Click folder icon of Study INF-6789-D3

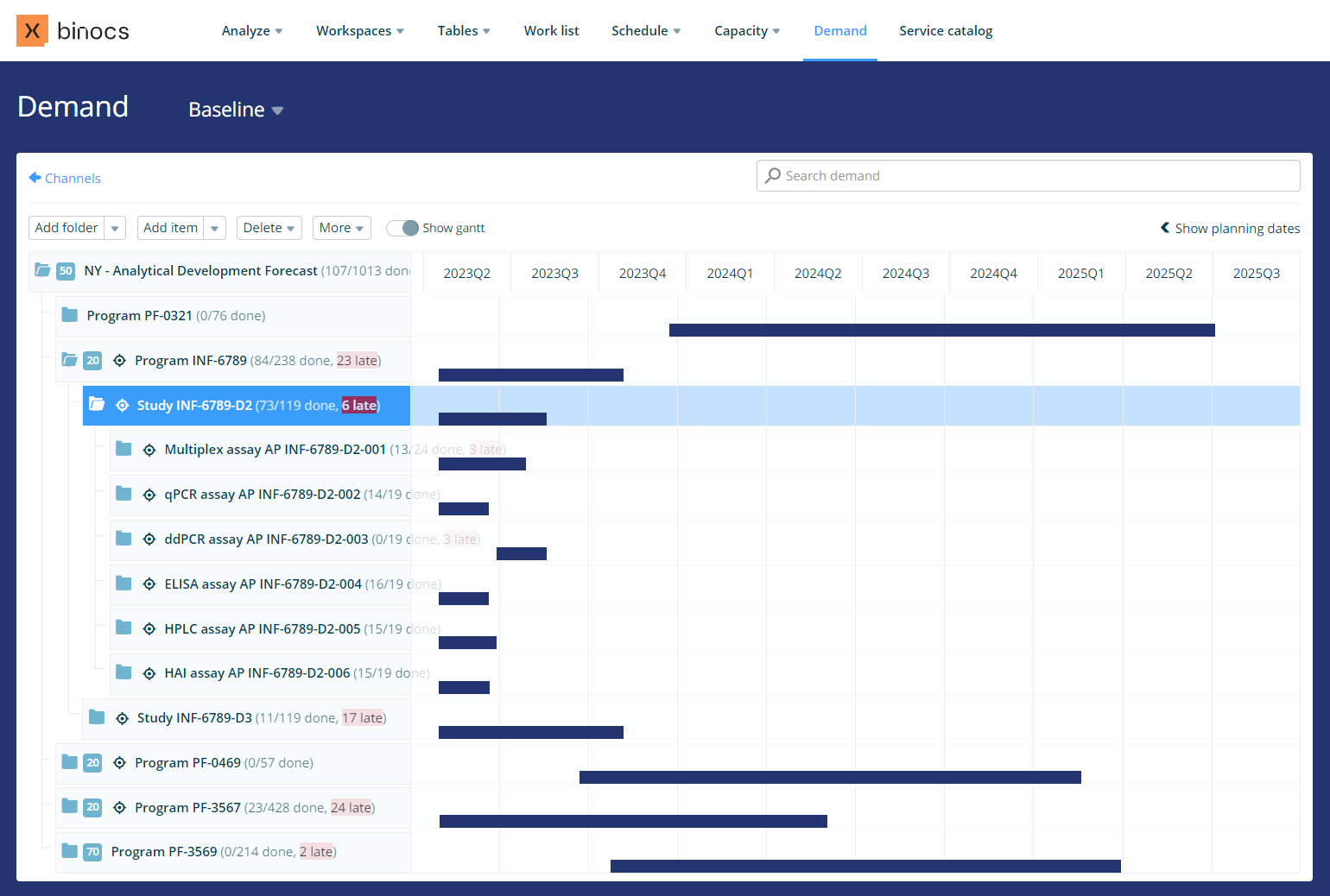tap(97, 717)
